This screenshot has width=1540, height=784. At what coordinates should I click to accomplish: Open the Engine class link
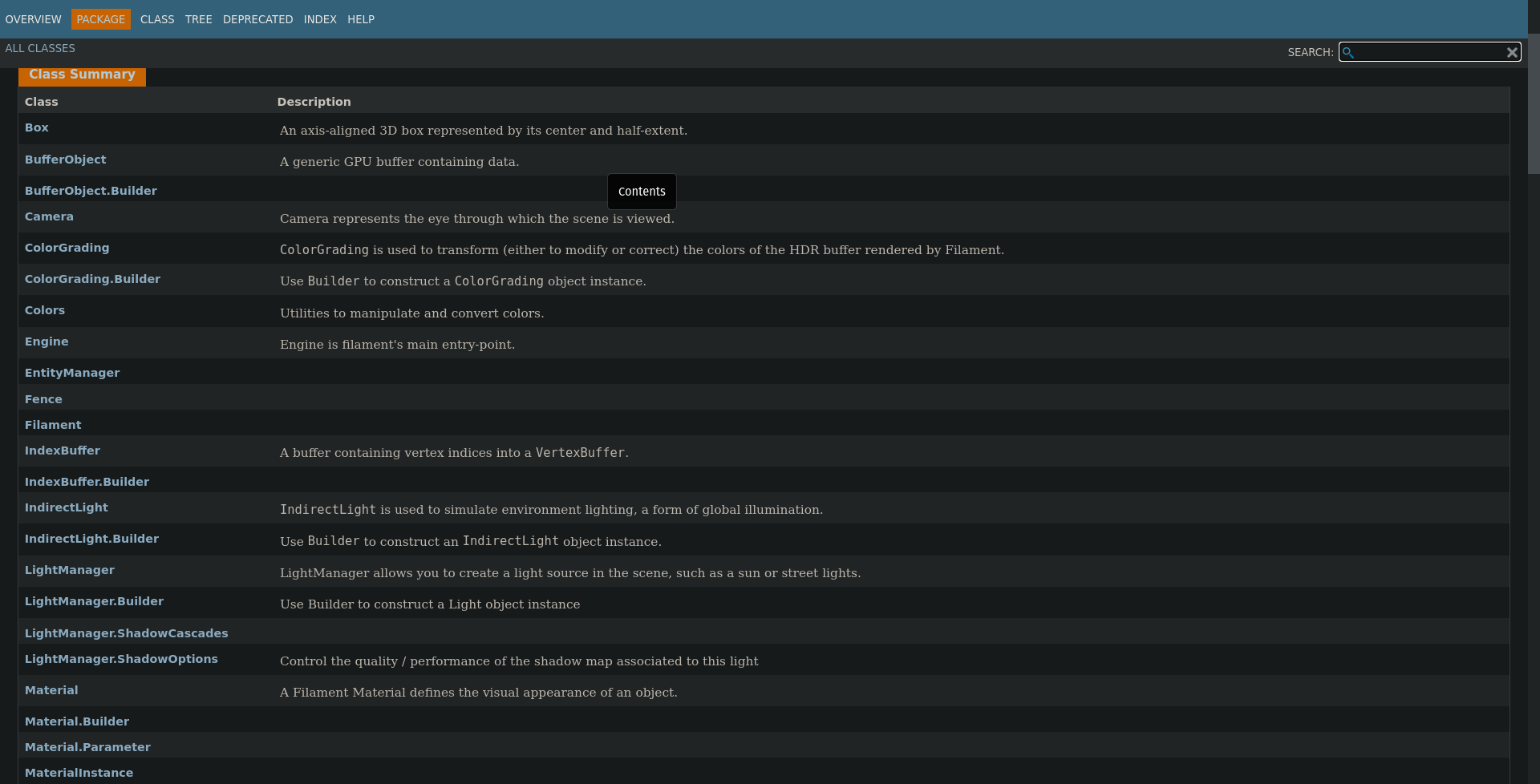click(x=47, y=341)
